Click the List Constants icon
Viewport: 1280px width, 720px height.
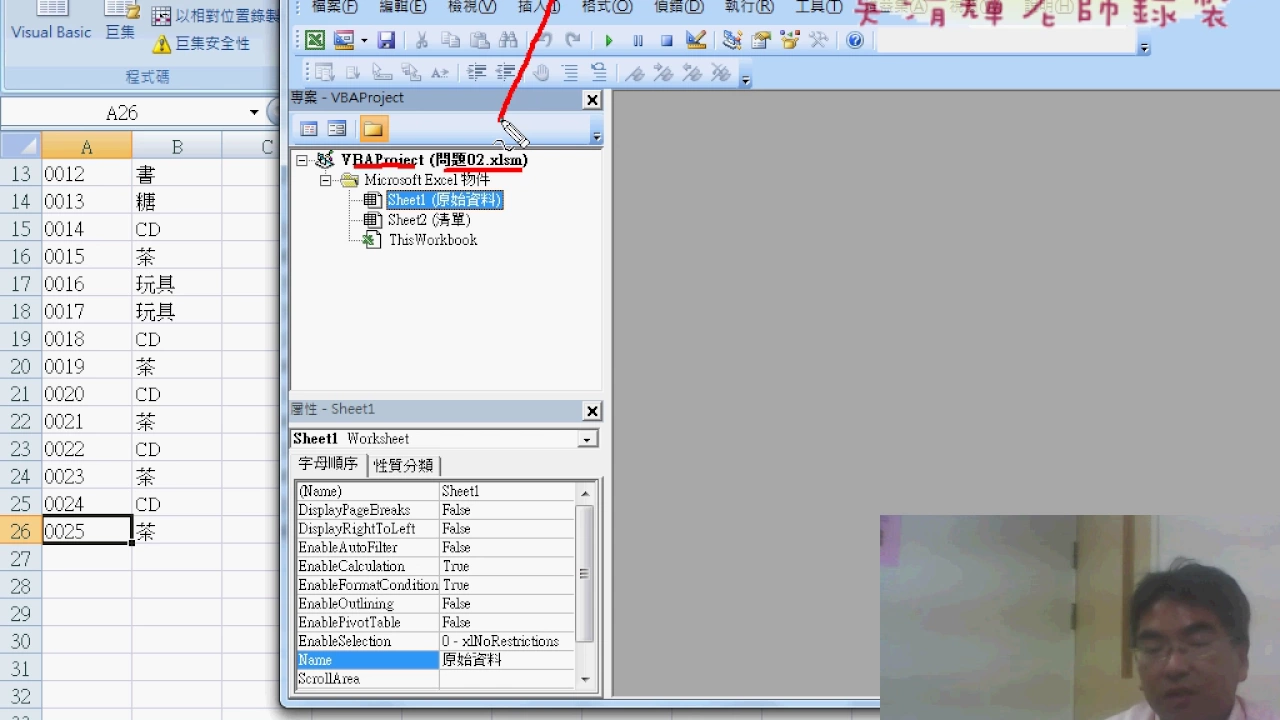353,73
